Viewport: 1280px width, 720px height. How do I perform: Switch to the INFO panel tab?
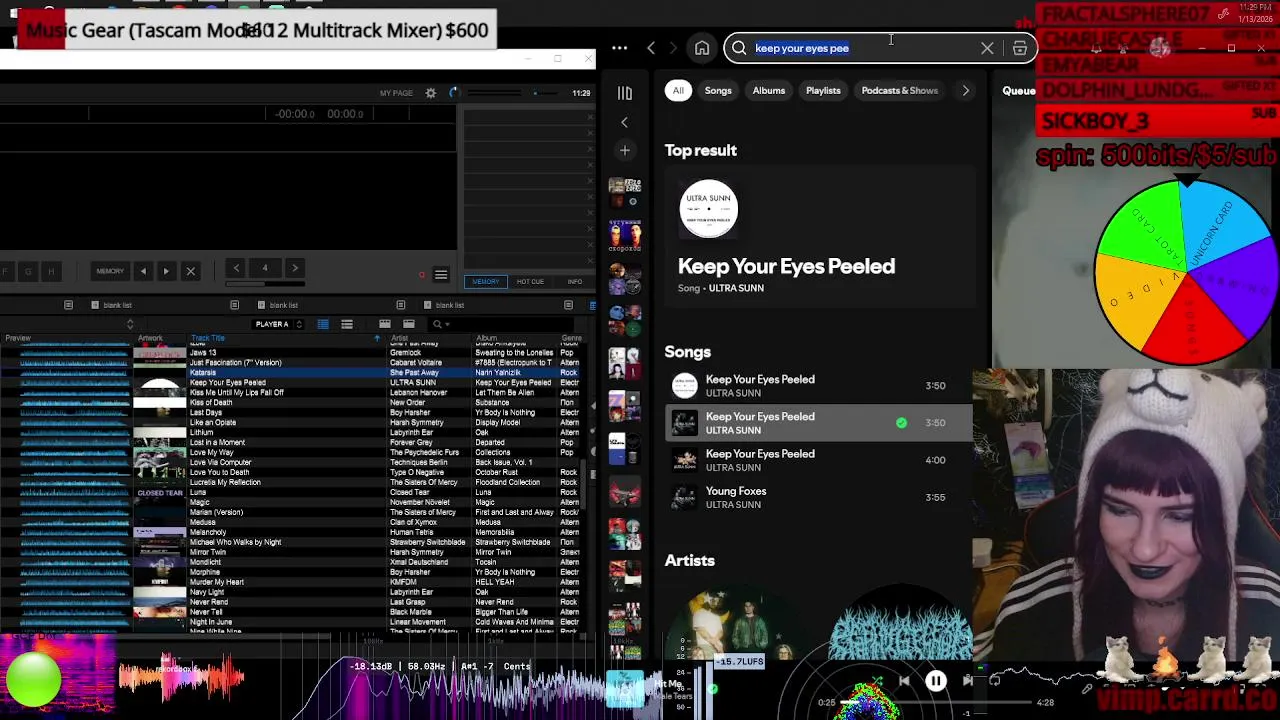point(575,282)
